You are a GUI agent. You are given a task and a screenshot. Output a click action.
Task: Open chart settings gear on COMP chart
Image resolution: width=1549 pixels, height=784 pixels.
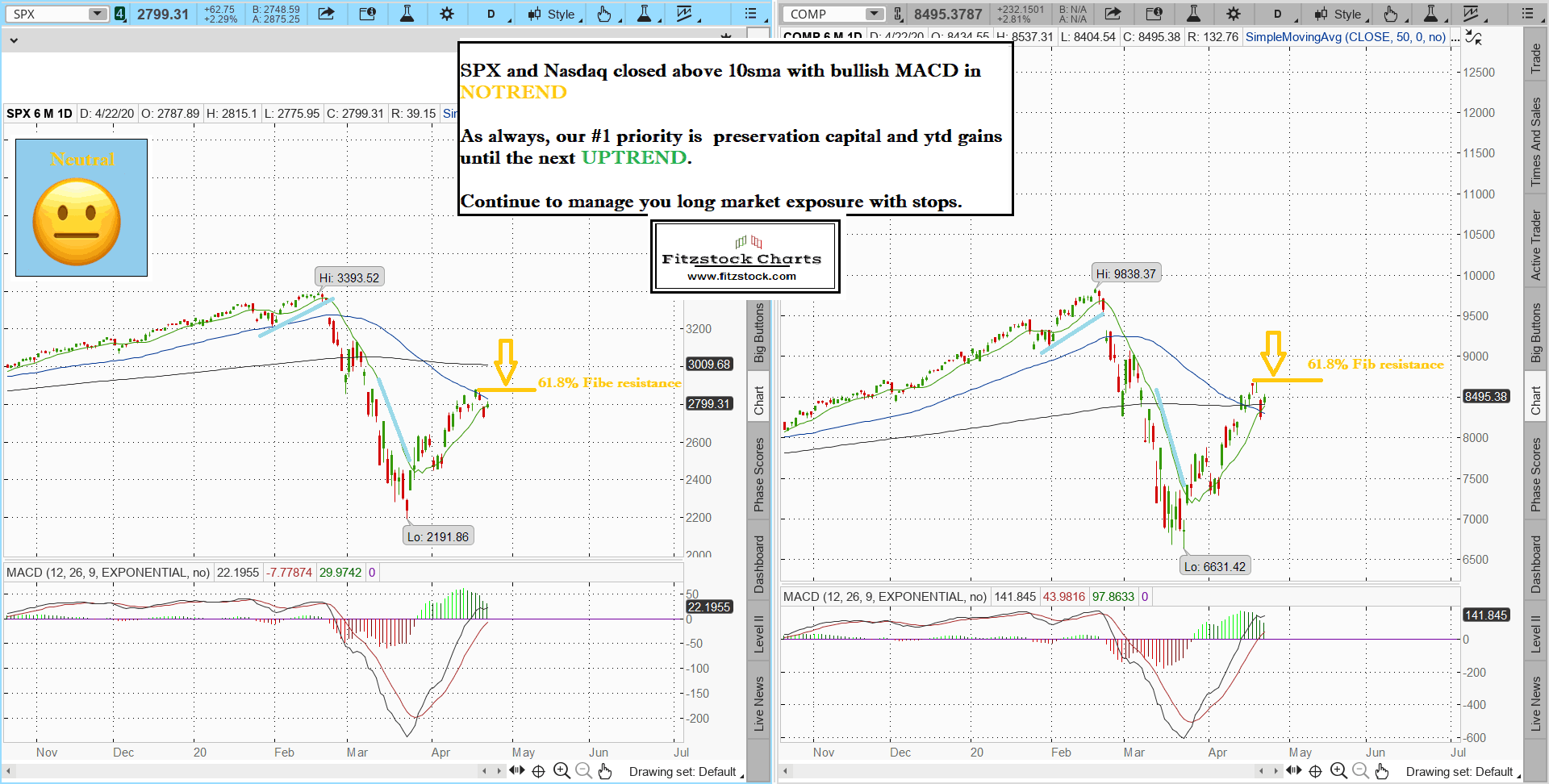tap(1233, 14)
